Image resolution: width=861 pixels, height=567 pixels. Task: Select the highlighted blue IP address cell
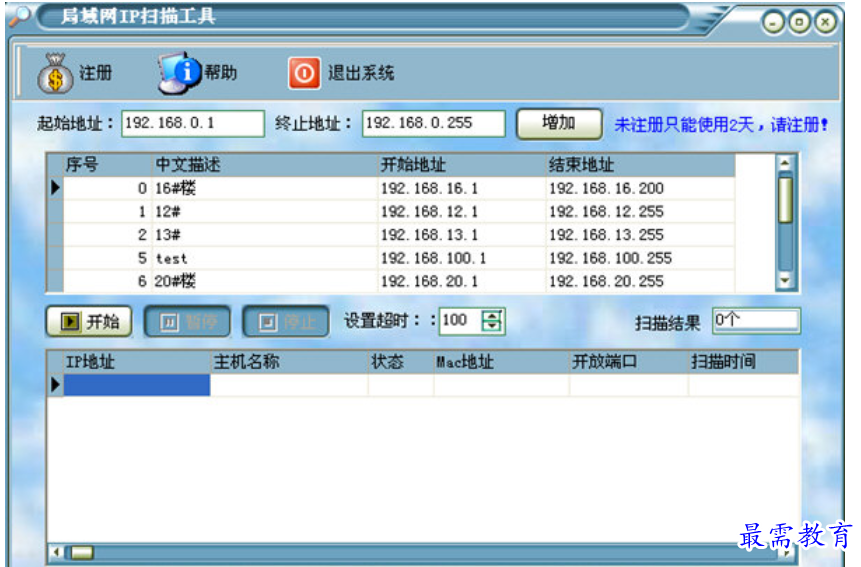click(137, 385)
